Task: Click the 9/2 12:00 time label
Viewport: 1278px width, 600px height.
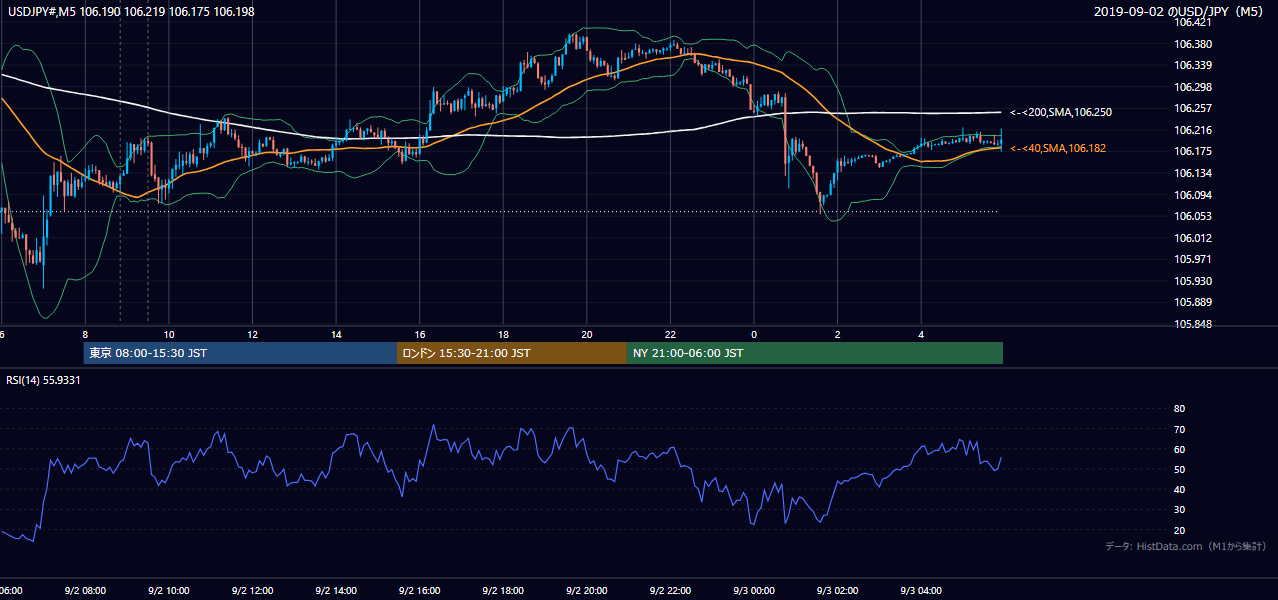Action: click(x=252, y=590)
